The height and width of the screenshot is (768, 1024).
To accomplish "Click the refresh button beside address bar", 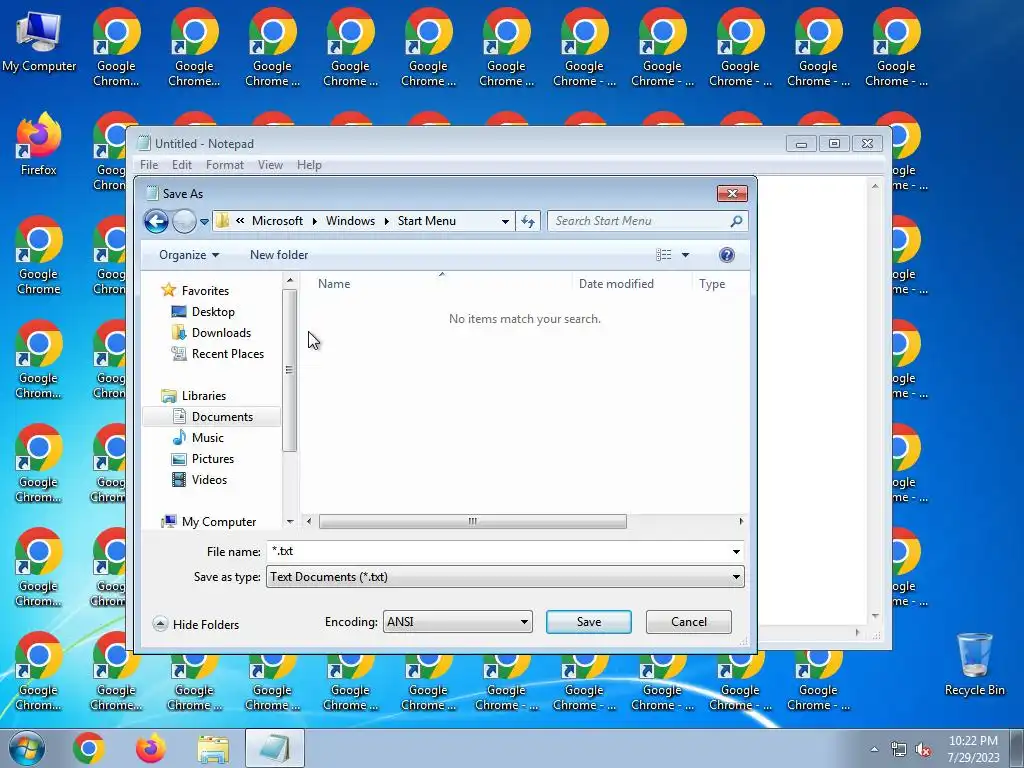I will (x=528, y=221).
